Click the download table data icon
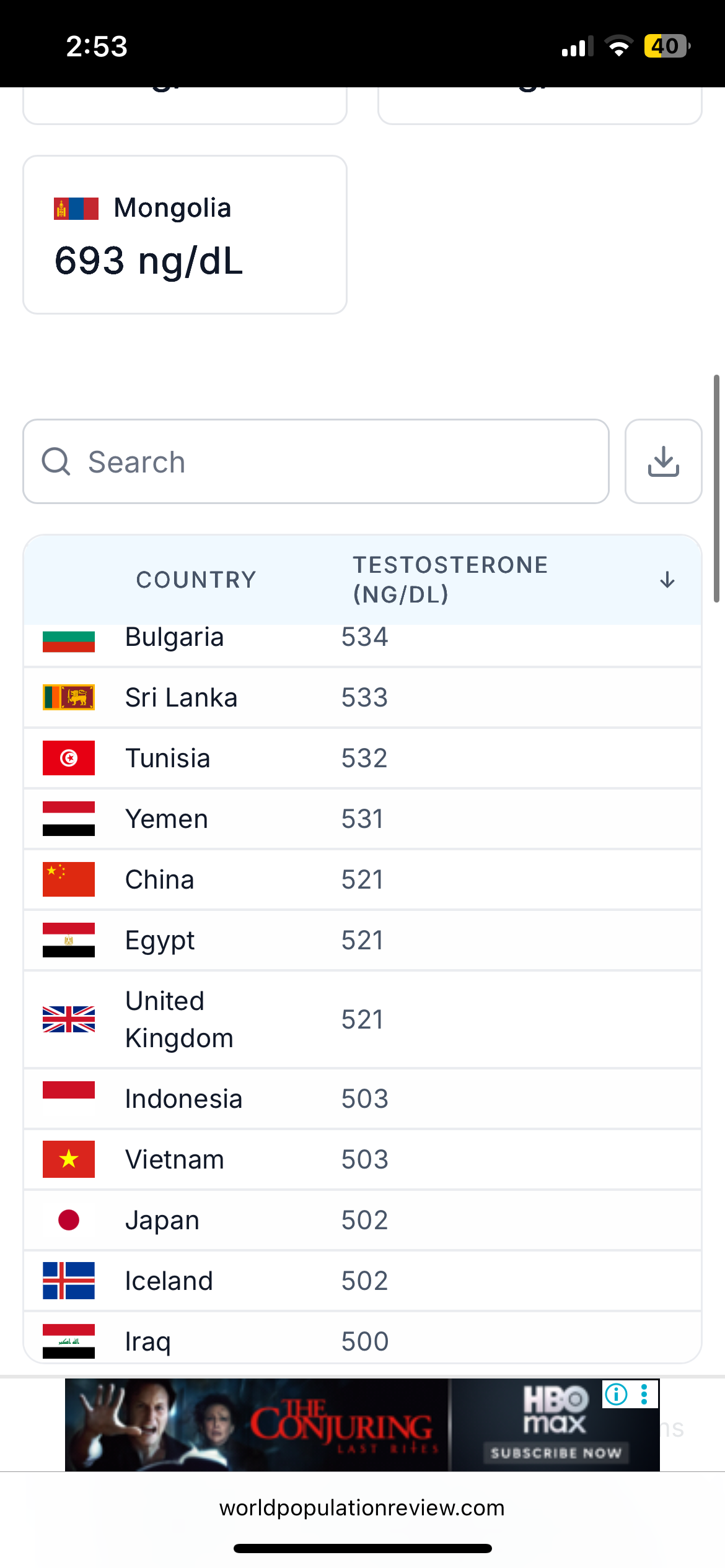This screenshot has width=725, height=1568. click(x=663, y=461)
